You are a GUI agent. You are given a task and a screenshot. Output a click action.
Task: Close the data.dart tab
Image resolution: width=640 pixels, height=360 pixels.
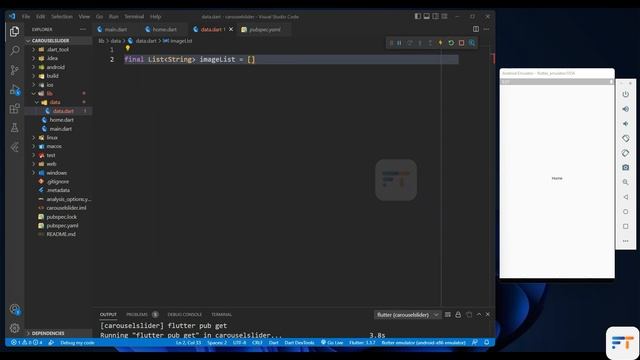coord(231,29)
